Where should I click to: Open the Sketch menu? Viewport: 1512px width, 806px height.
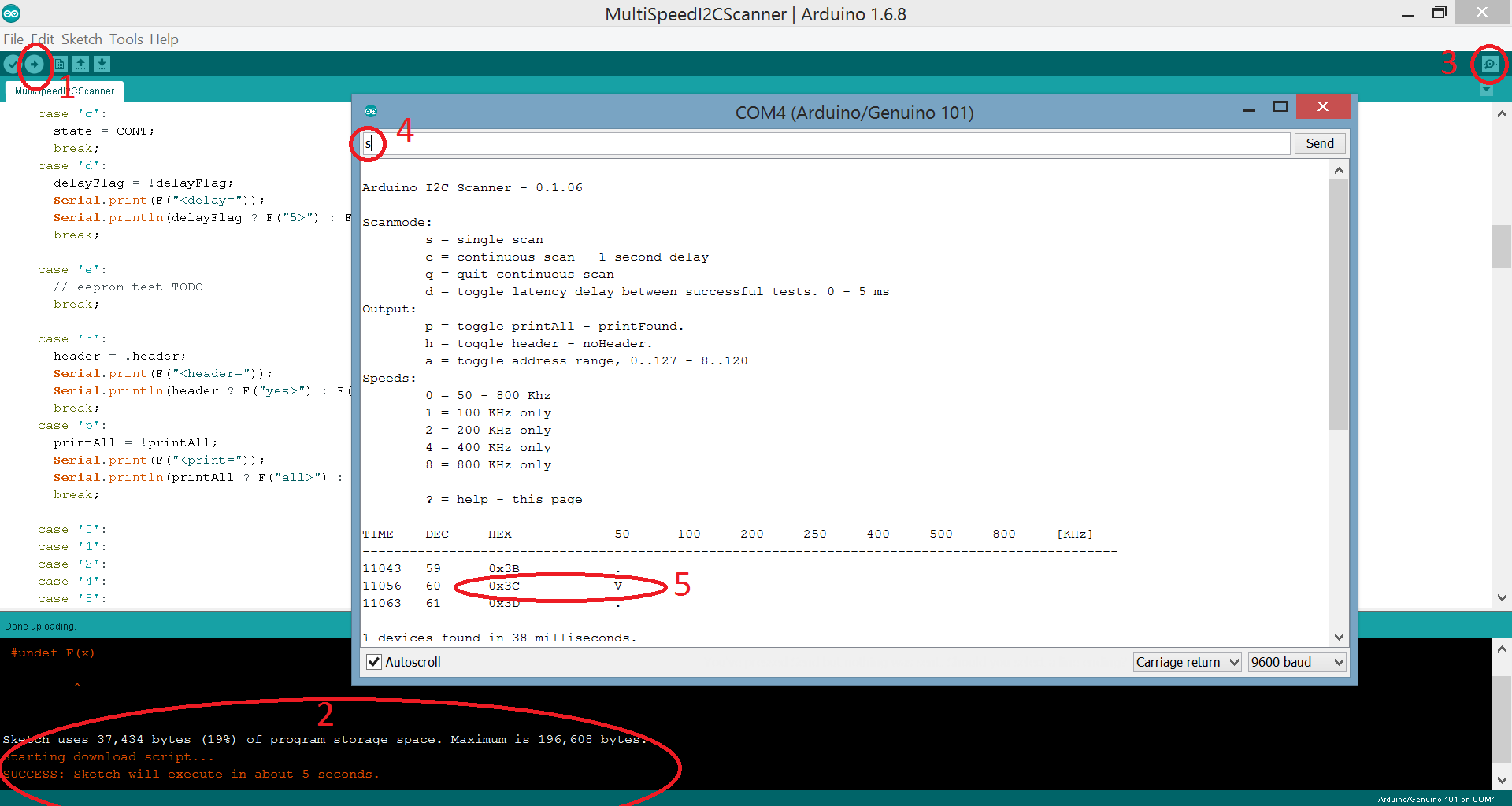click(x=81, y=39)
